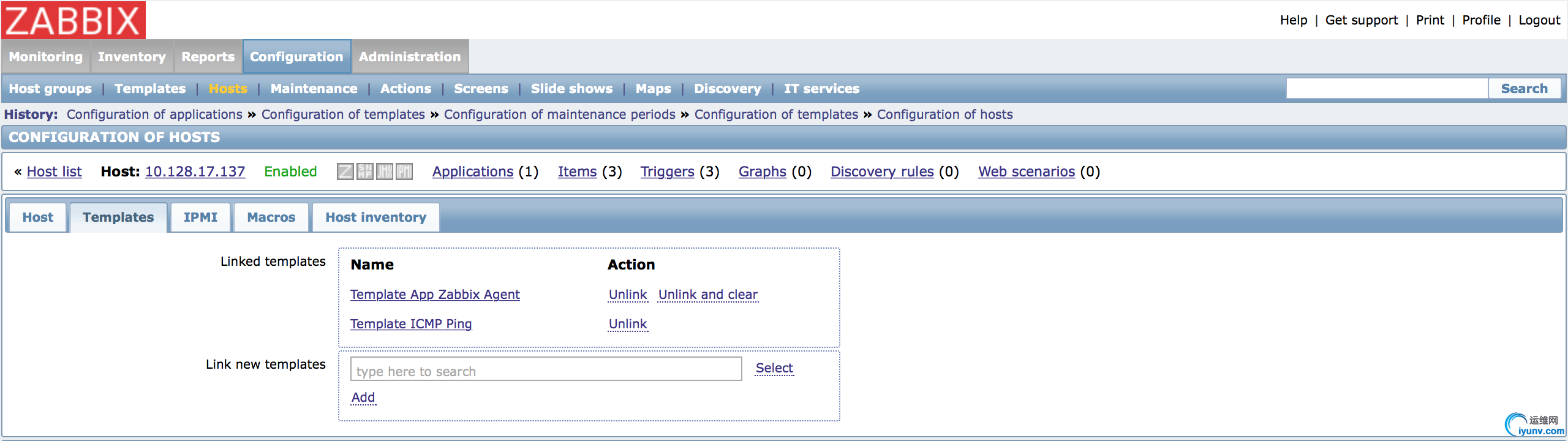Viewport: 1568px width, 441px height.
Task: Click the Print link
Action: [x=1430, y=20]
